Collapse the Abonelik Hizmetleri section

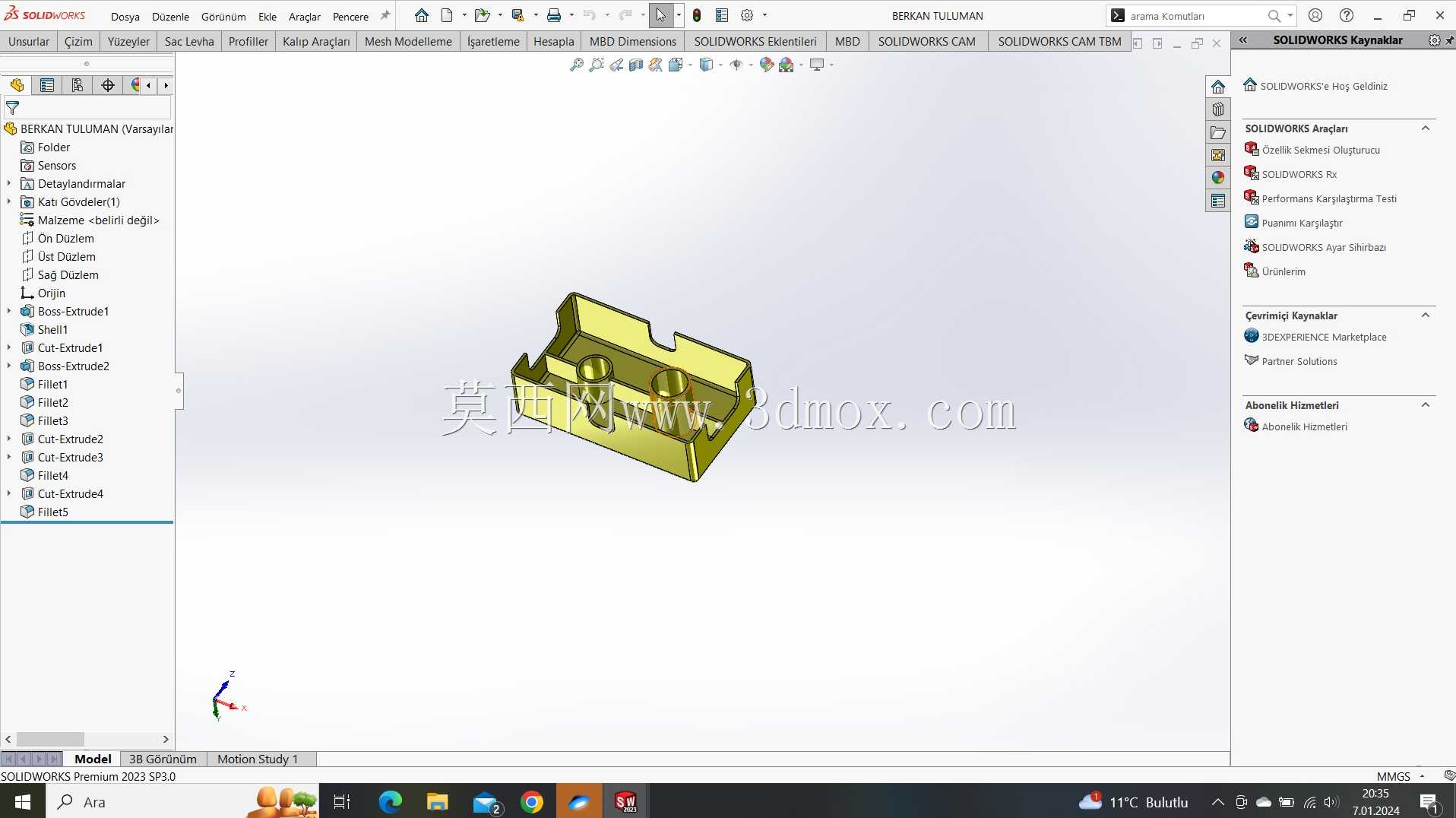coord(1426,404)
